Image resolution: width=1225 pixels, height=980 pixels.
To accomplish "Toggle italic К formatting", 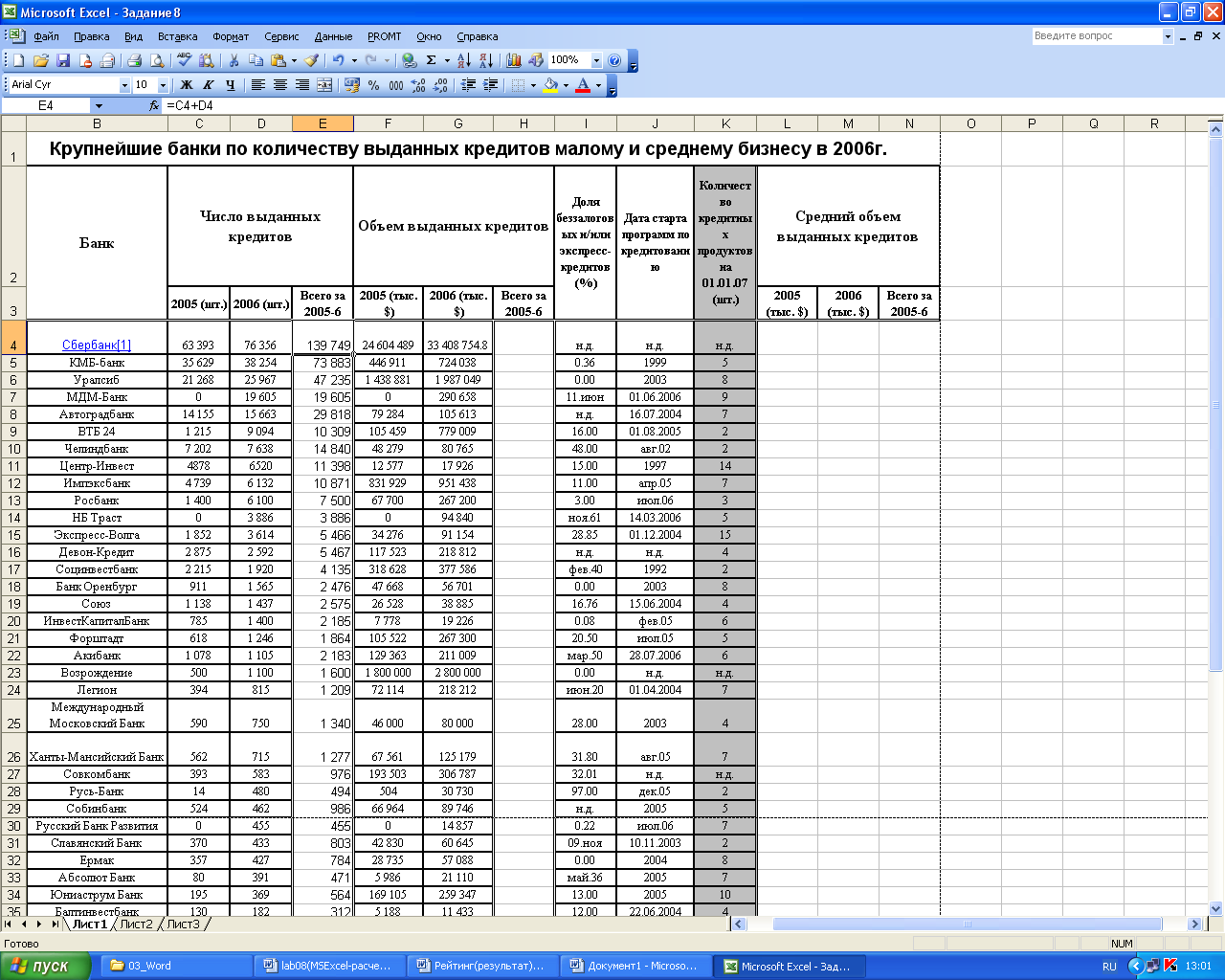I will [x=208, y=85].
